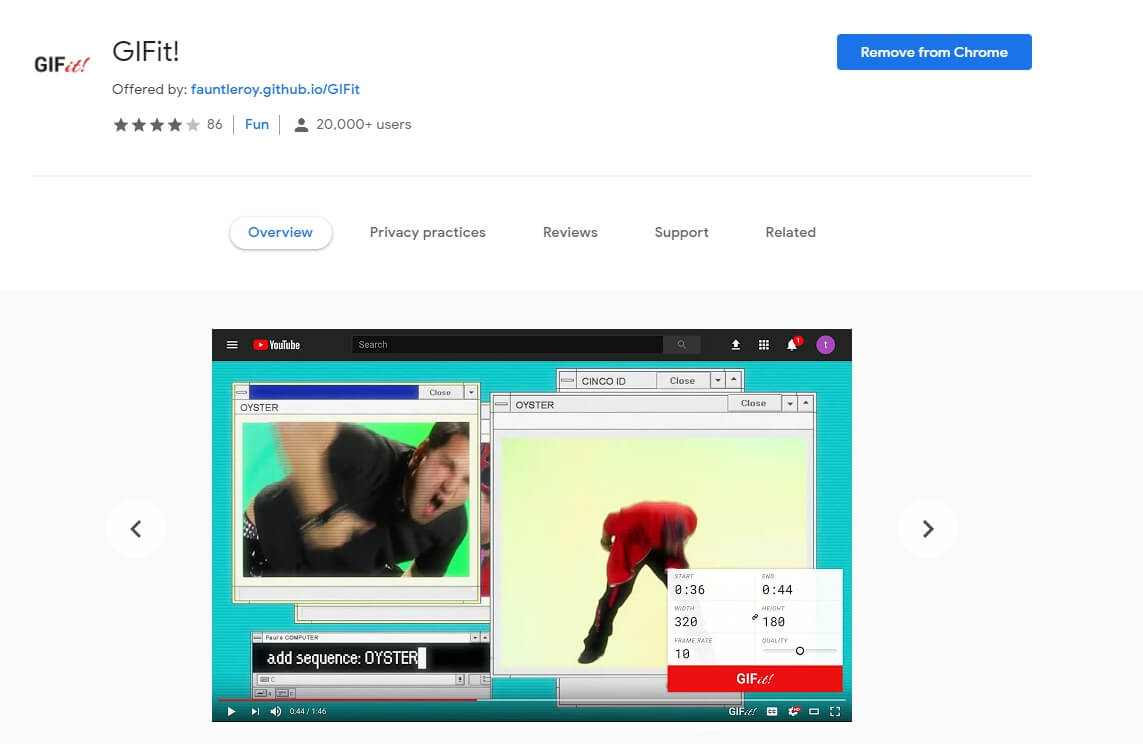This screenshot has width=1143, height=744.
Task: Open the Fun category link
Action: tap(257, 125)
